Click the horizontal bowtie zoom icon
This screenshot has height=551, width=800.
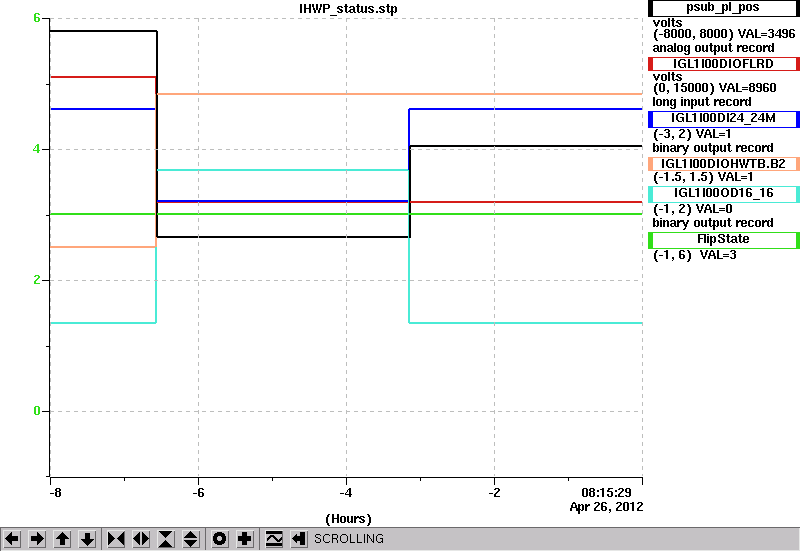(x=116, y=539)
